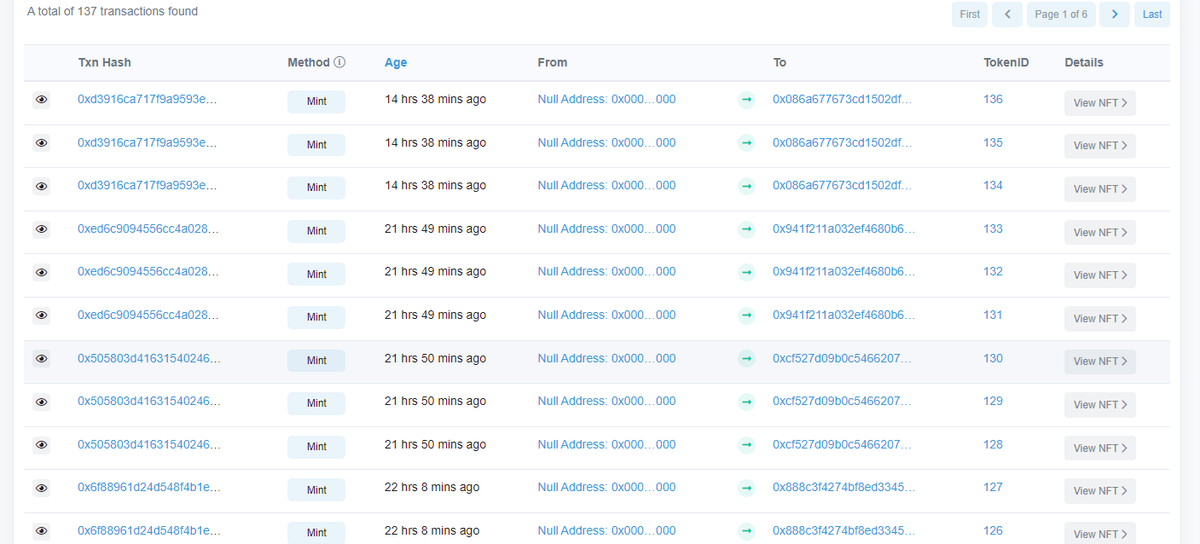This screenshot has width=1200, height=544.
Task: Open txn hash link in TokenID 135 row
Action: (147, 142)
